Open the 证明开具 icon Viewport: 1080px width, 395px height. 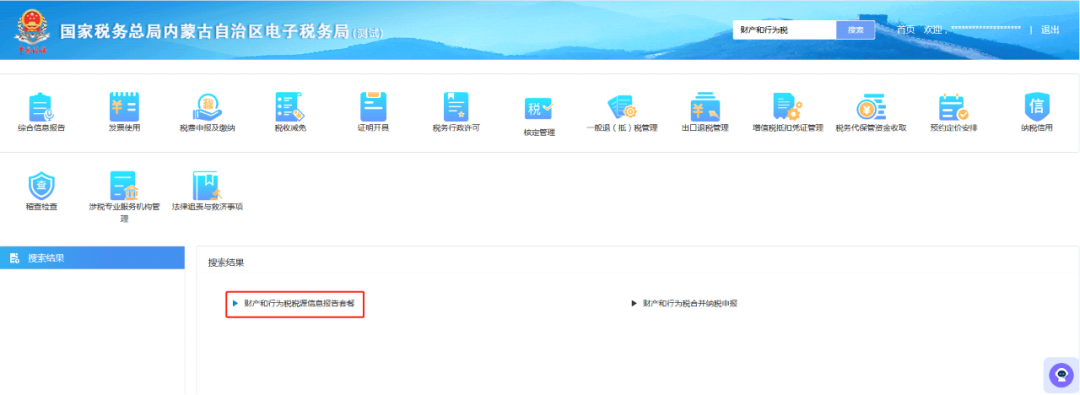373,107
